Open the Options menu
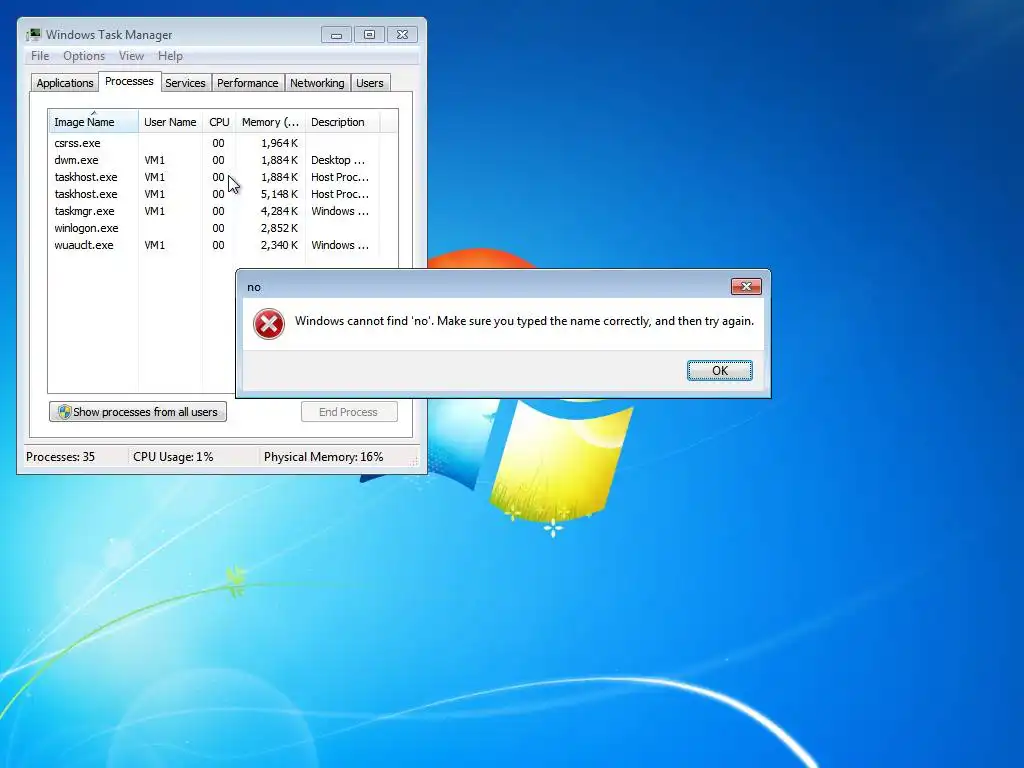 [x=84, y=56]
